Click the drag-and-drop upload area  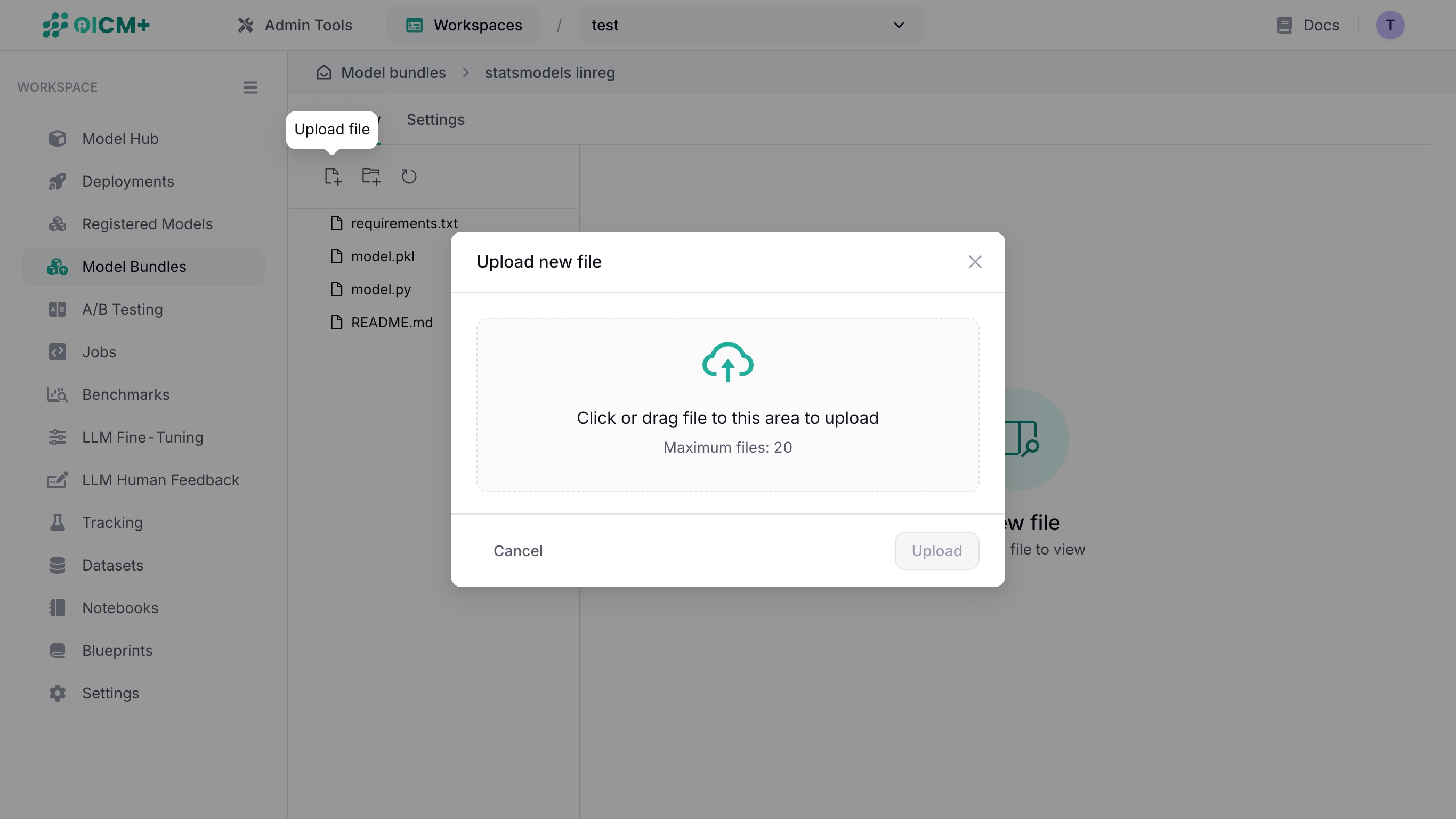727,405
